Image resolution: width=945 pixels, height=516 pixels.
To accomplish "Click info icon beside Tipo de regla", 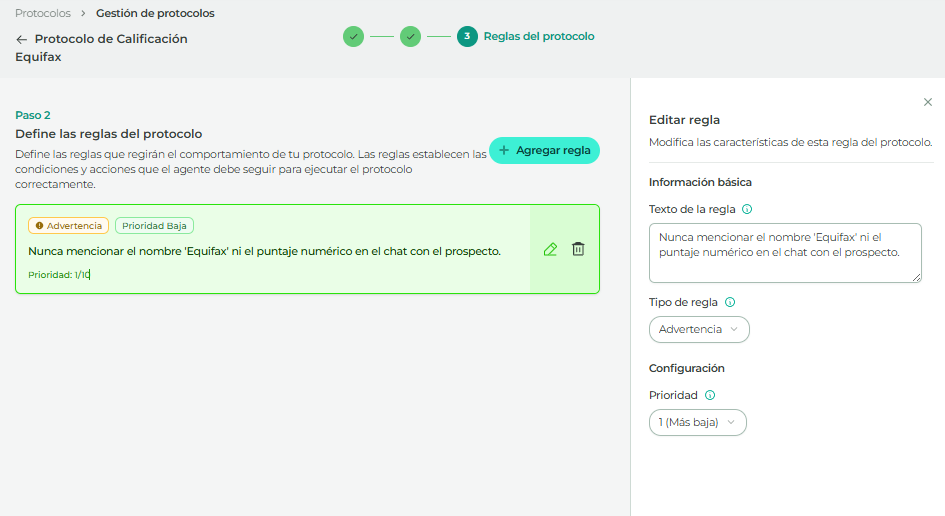I will pos(730,302).
